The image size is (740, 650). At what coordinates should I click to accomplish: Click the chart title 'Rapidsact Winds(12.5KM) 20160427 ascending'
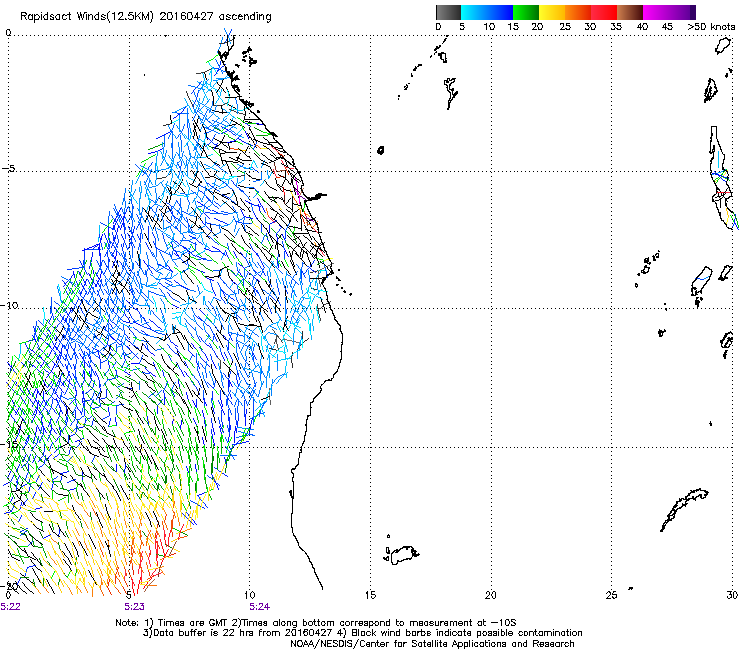tap(146, 17)
